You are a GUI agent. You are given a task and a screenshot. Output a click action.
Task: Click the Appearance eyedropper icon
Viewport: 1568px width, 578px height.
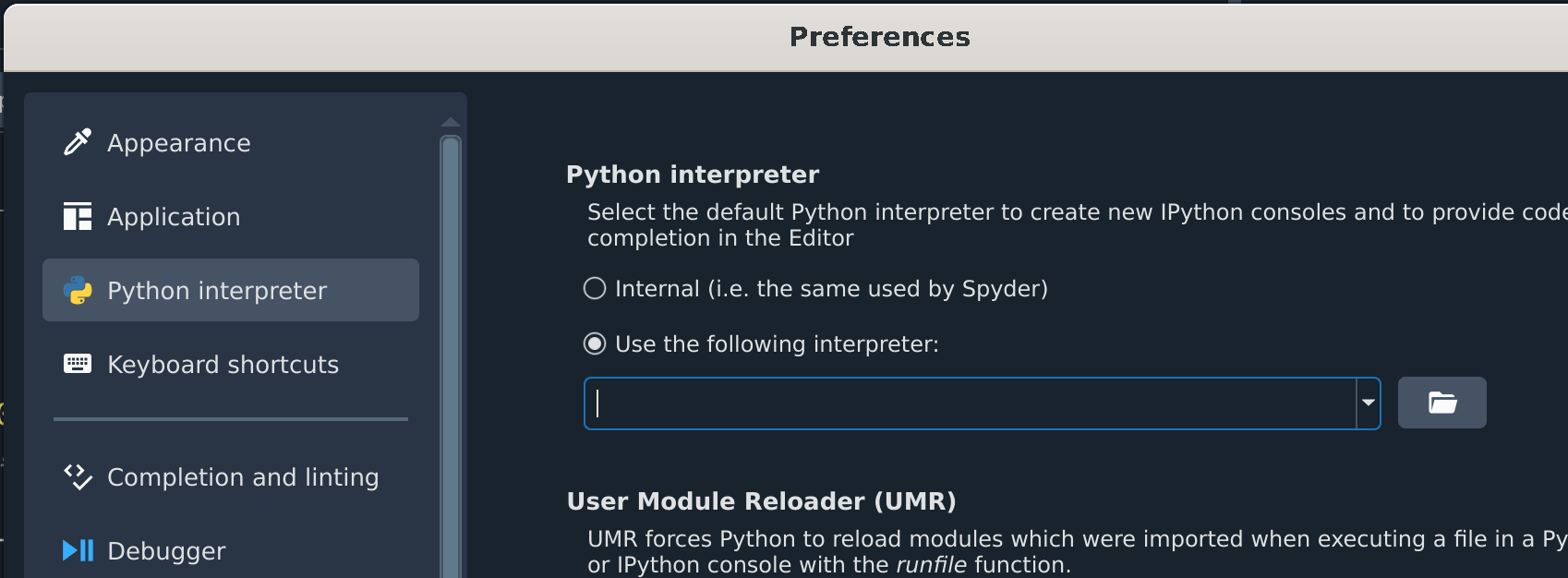(x=78, y=142)
